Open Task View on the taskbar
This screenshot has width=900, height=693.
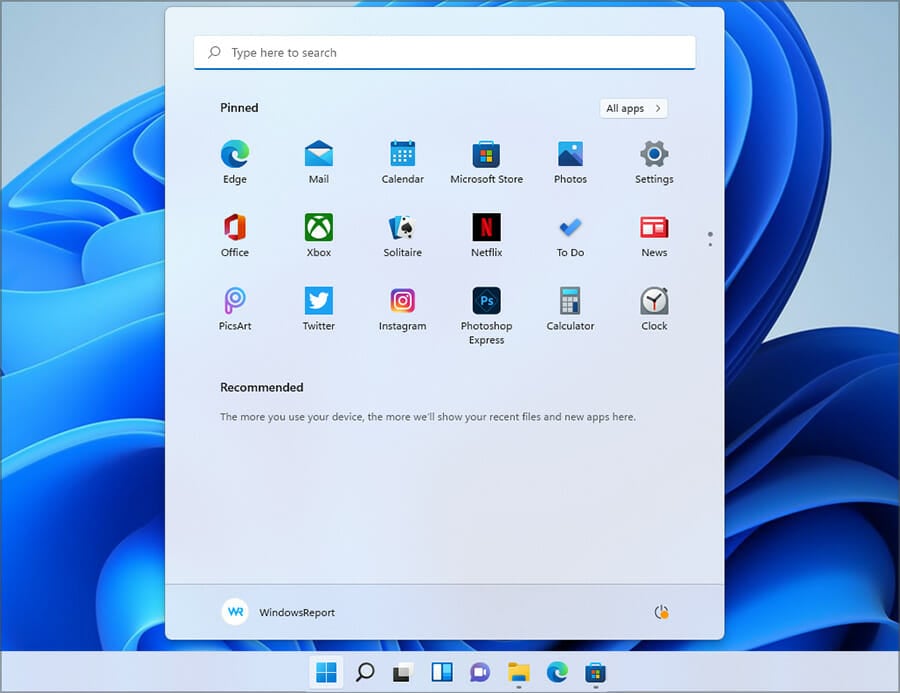pyautogui.click(x=403, y=672)
